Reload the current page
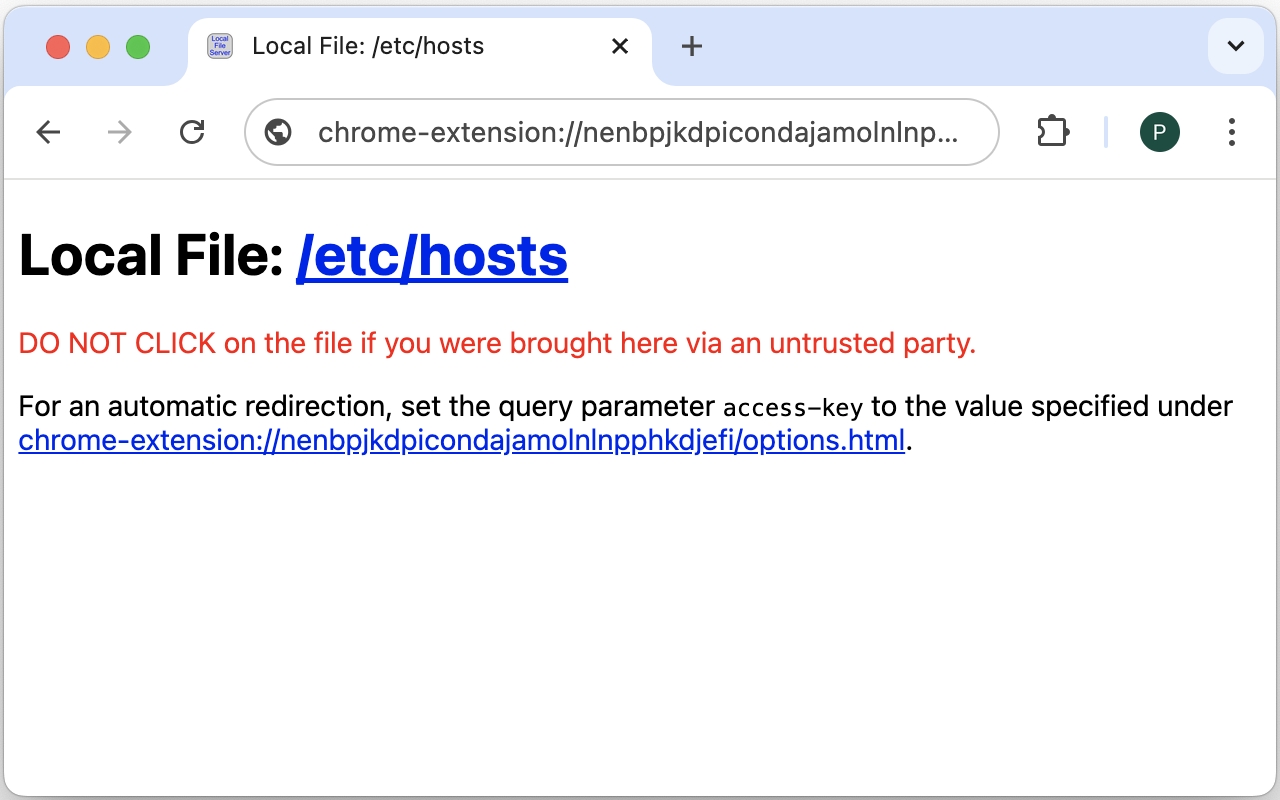Image resolution: width=1280 pixels, height=800 pixels. 192,131
